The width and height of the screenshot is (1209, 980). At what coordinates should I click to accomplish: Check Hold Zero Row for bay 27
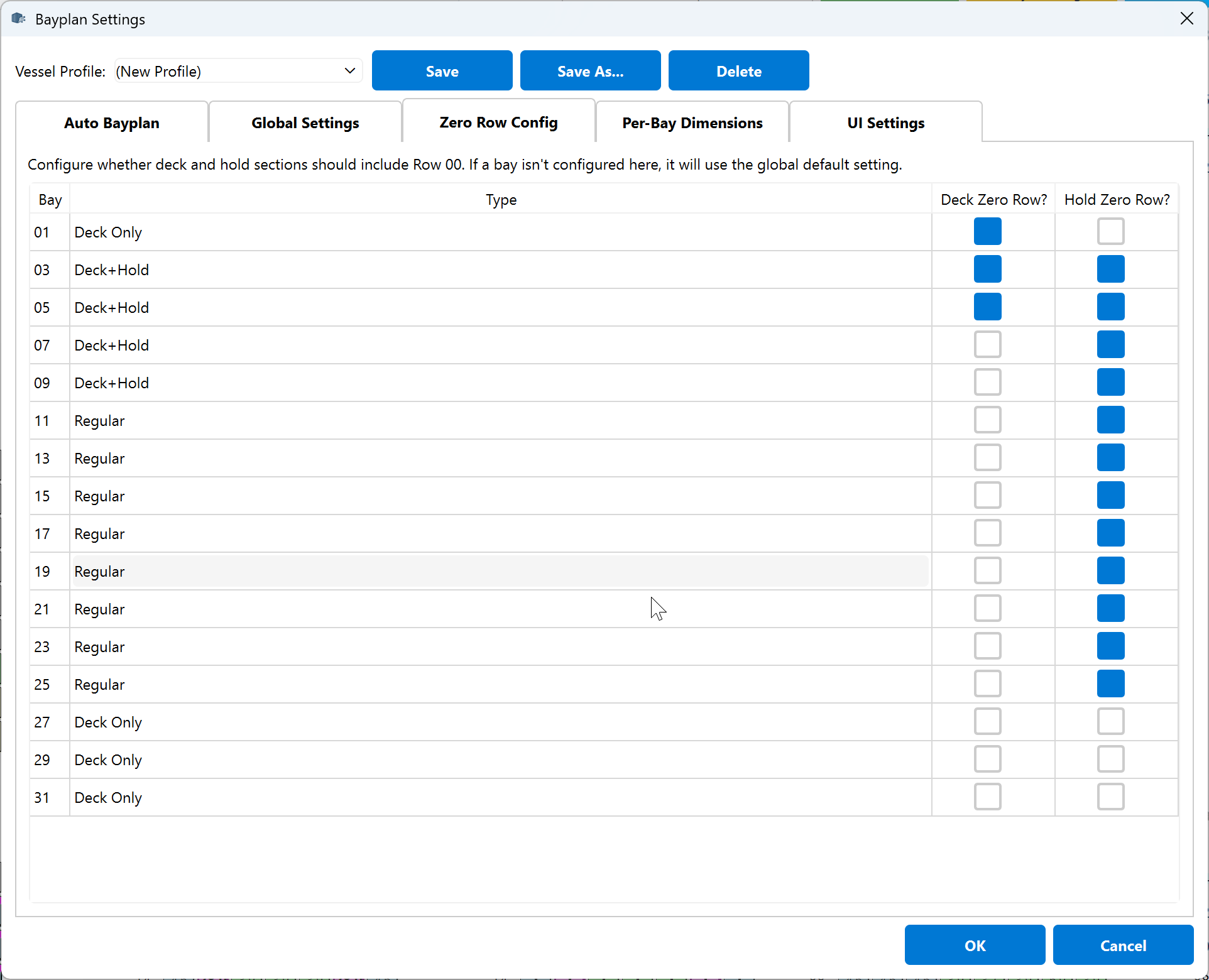point(1110,722)
